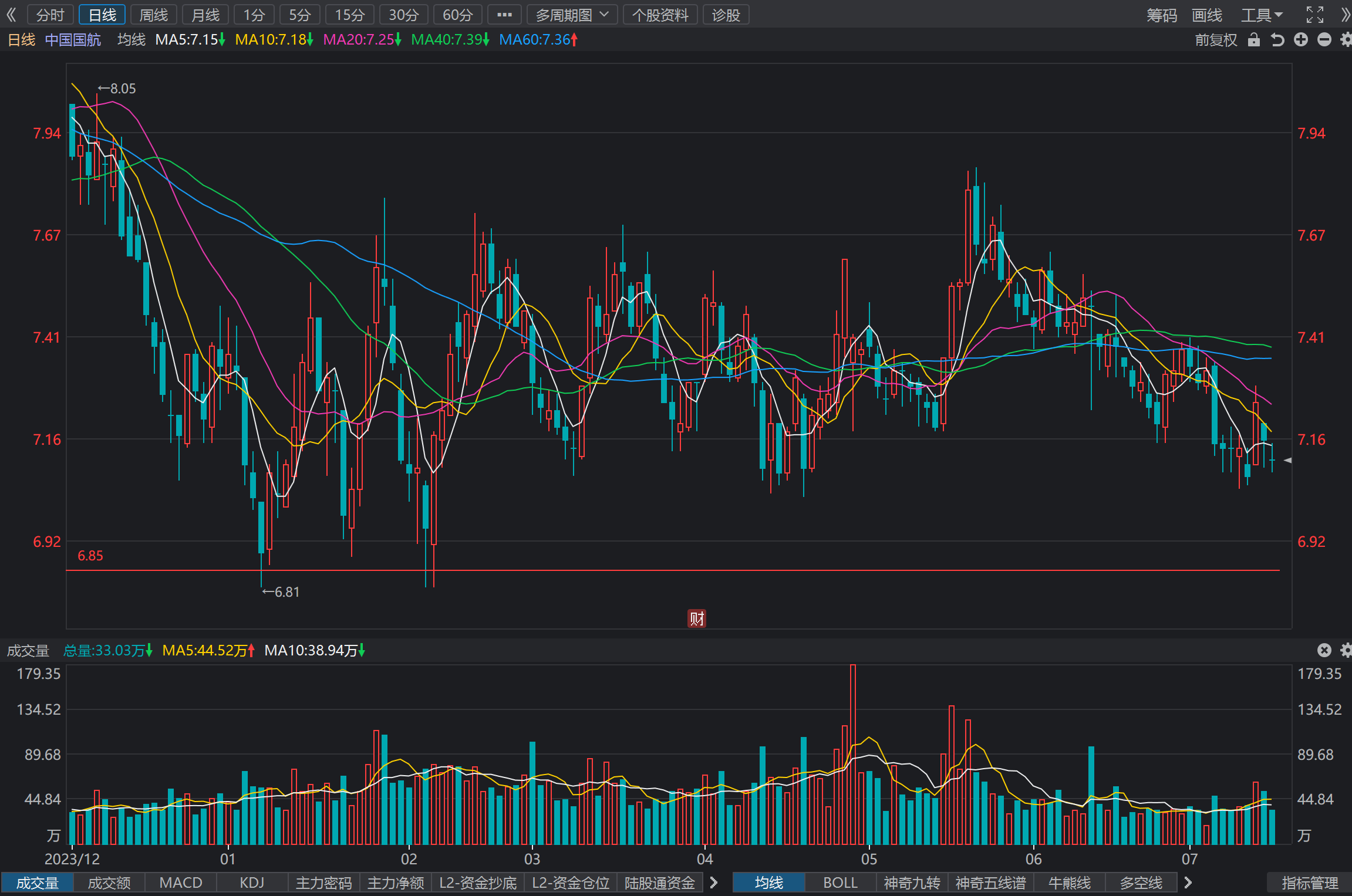Open 指标管理 indicator manager
1352x896 pixels.
point(1310,883)
